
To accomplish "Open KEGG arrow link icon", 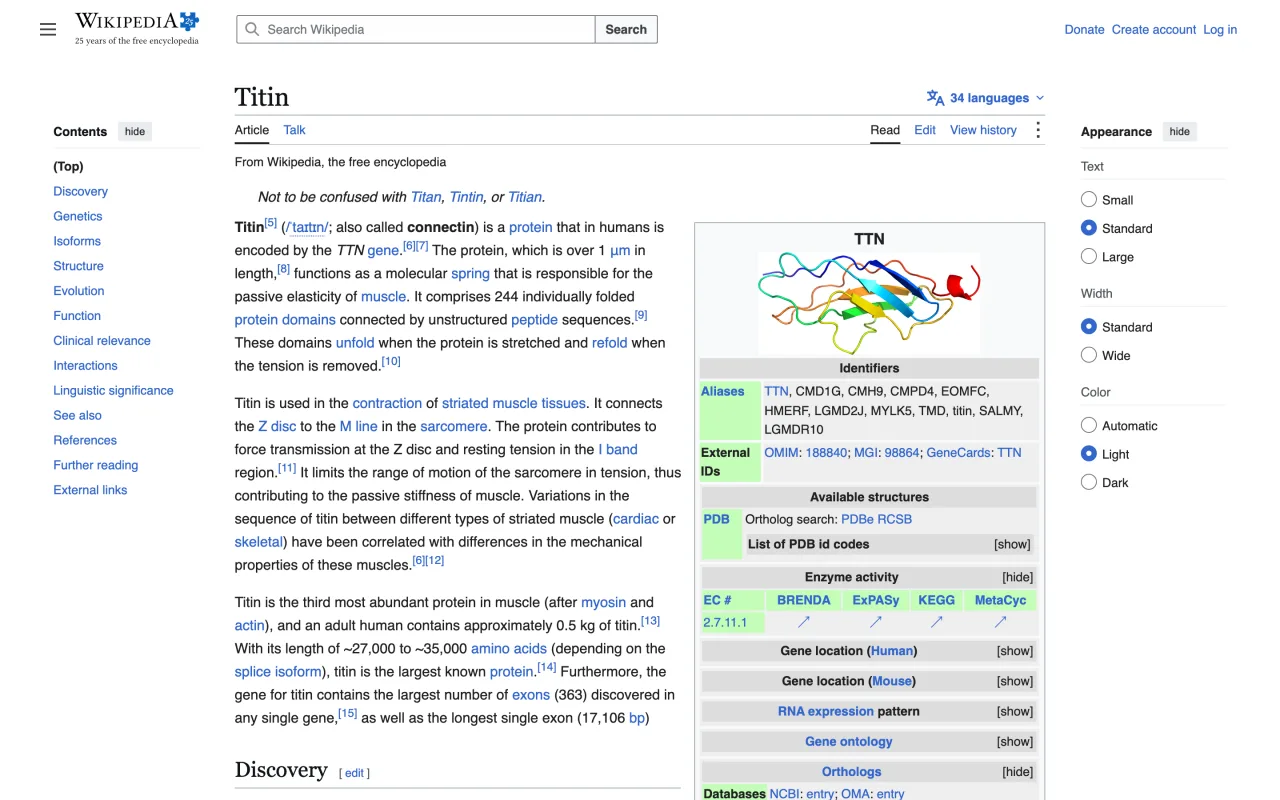I will point(937,622).
